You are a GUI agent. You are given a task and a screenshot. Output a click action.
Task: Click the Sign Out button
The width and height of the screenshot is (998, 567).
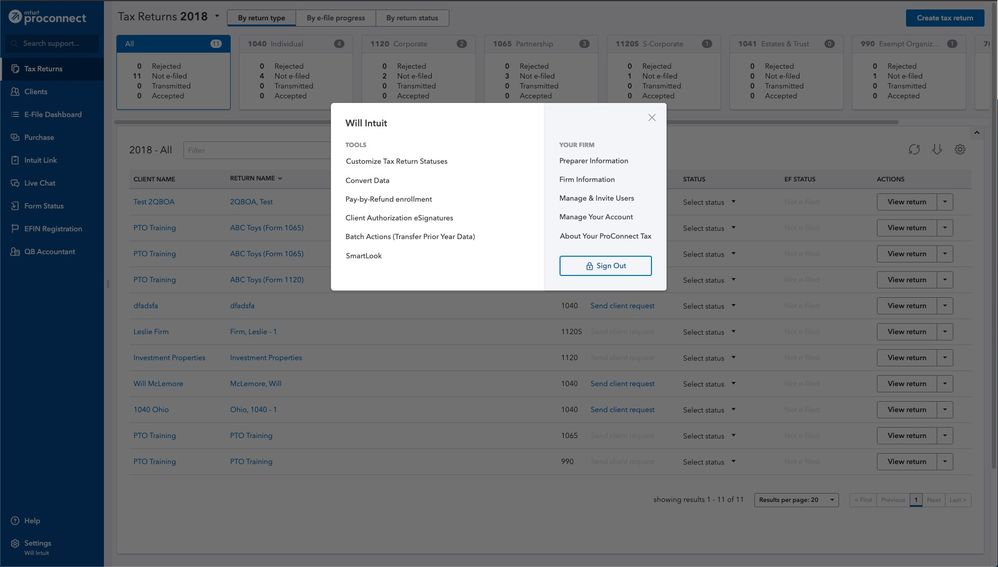(x=605, y=266)
